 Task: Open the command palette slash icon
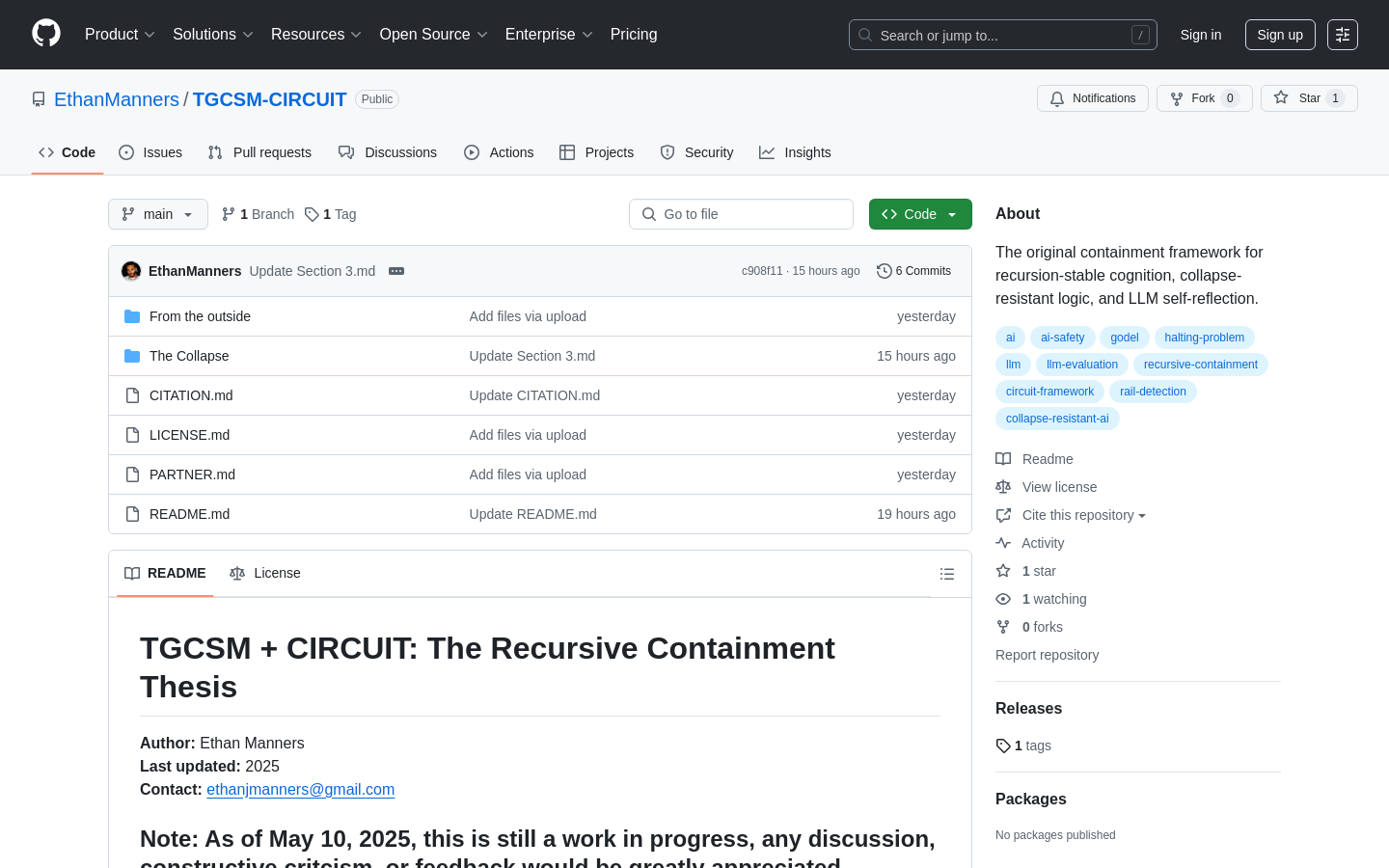(1140, 35)
